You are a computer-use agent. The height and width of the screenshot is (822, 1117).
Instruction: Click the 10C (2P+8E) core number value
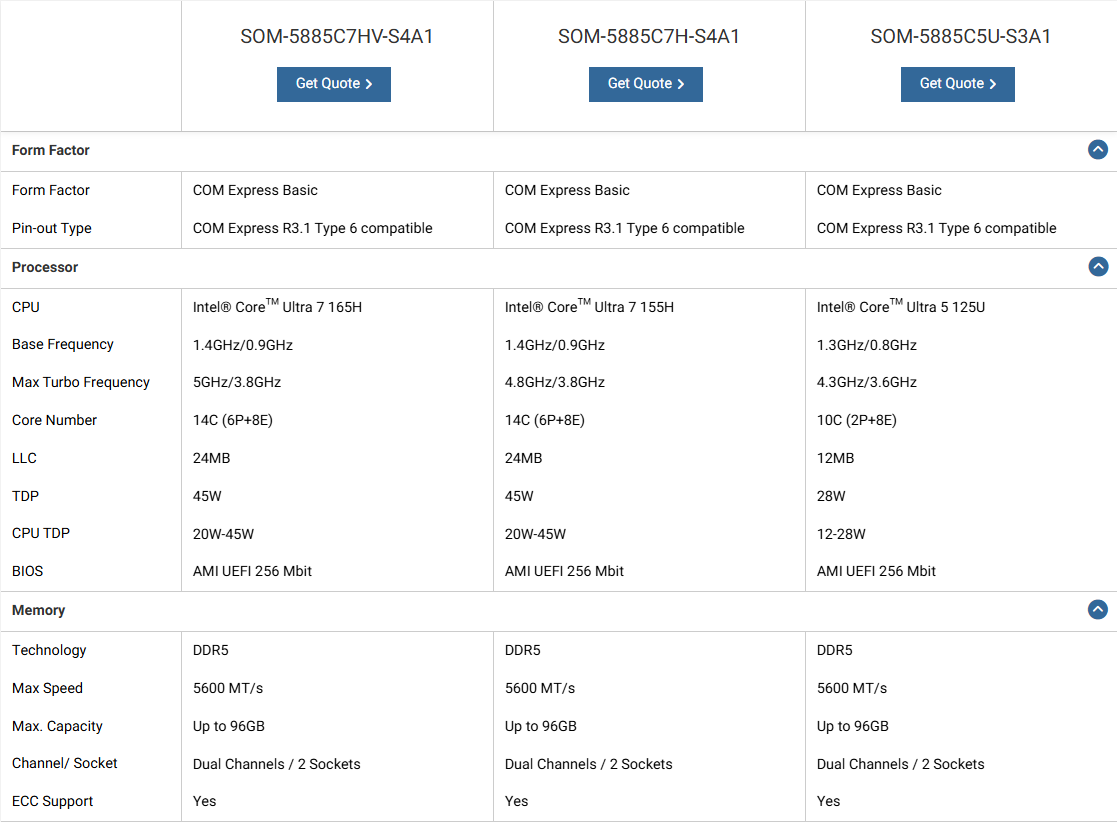pyautogui.click(x=857, y=420)
